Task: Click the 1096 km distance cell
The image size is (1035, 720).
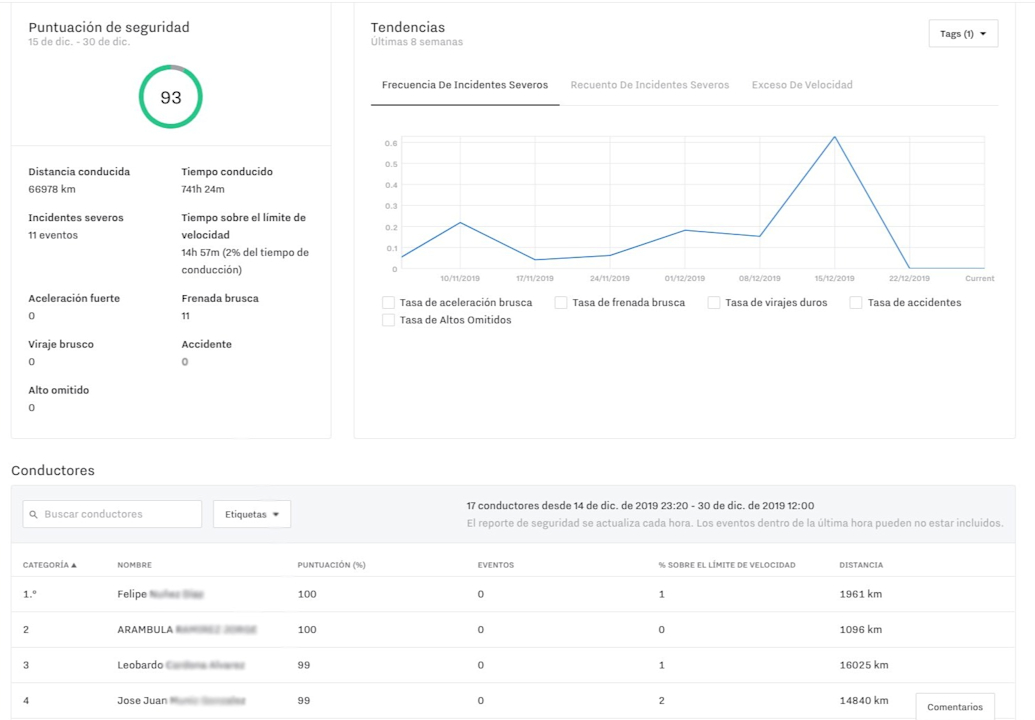Action: tap(861, 630)
